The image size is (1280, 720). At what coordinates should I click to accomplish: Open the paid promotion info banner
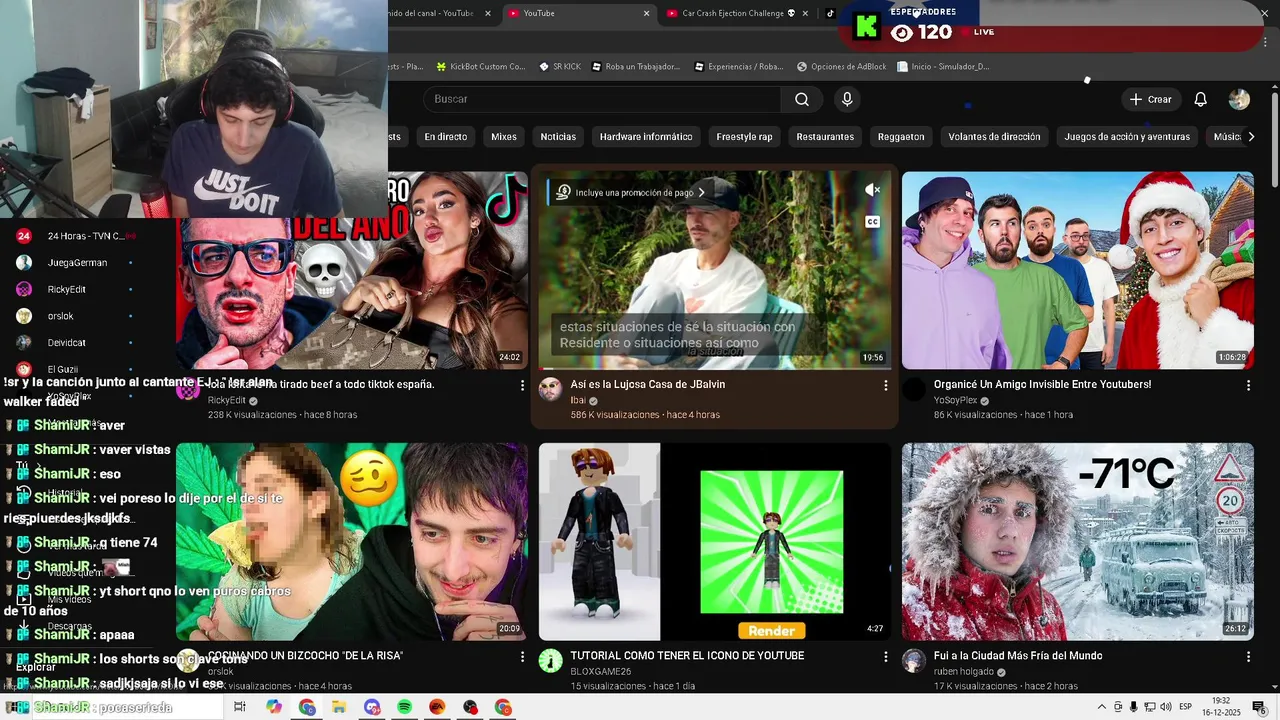click(631, 192)
